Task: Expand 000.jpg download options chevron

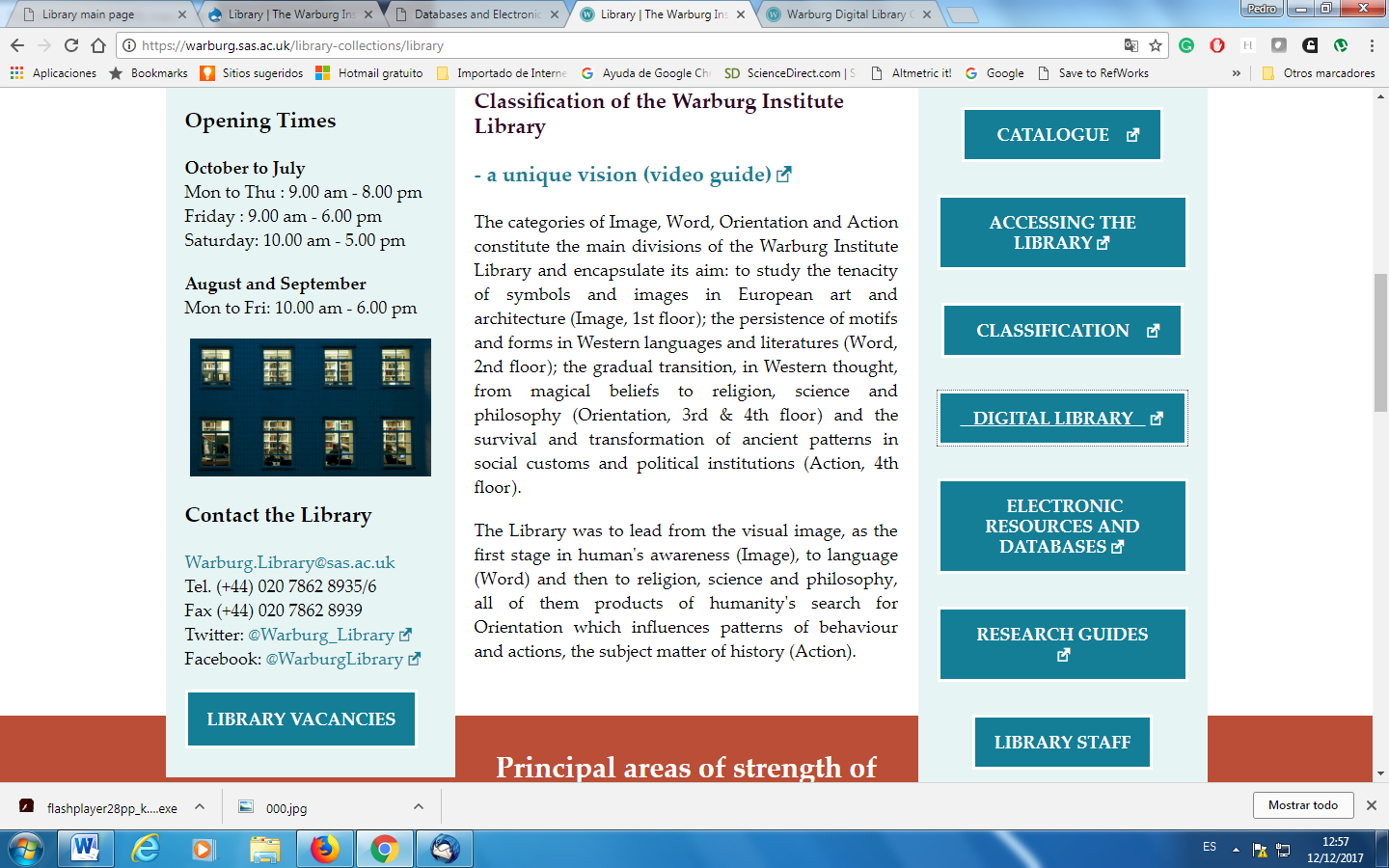Action: pyautogui.click(x=419, y=807)
